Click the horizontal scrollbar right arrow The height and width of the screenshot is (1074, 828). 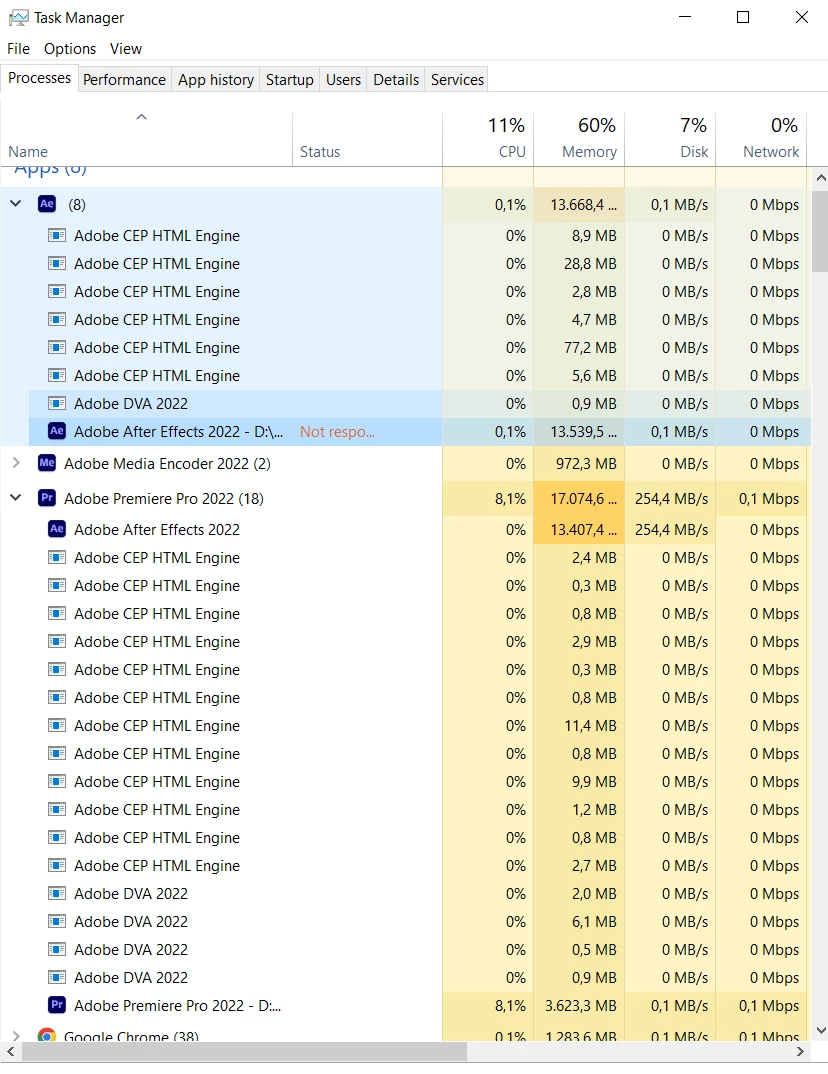point(800,1051)
